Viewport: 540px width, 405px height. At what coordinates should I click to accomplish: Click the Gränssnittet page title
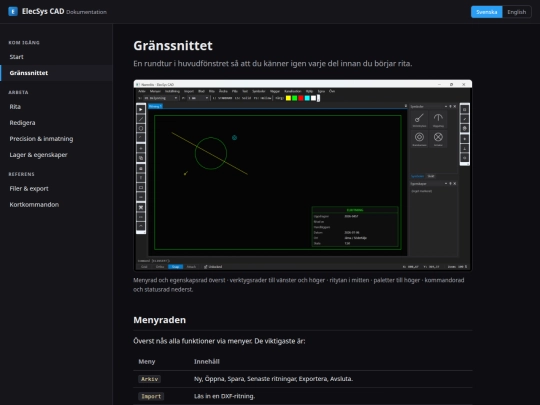click(173, 45)
